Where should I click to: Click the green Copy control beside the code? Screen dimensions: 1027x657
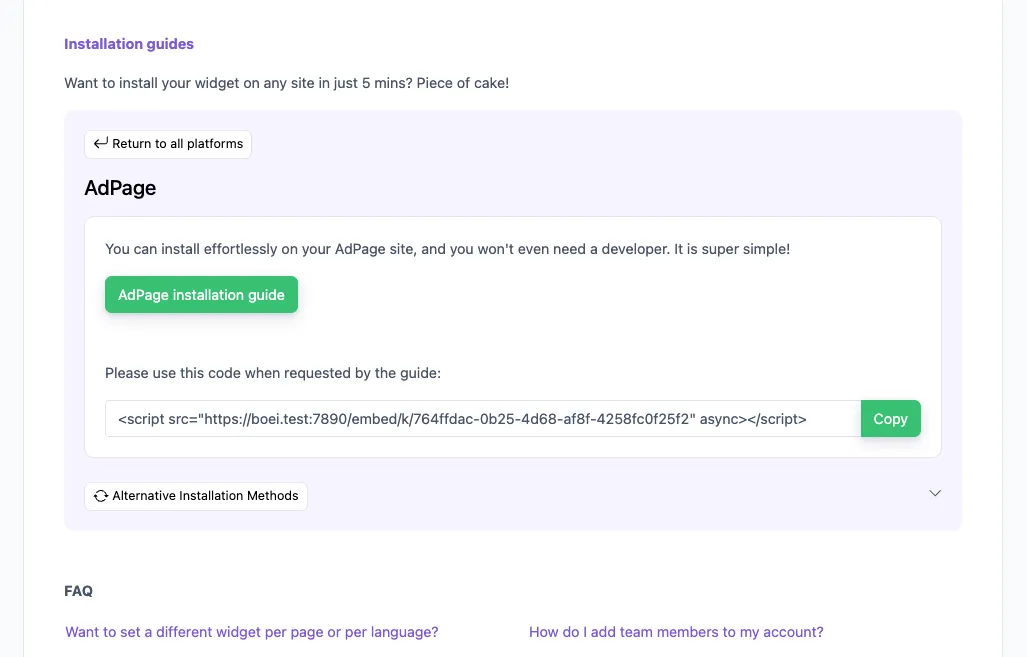point(890,418)
